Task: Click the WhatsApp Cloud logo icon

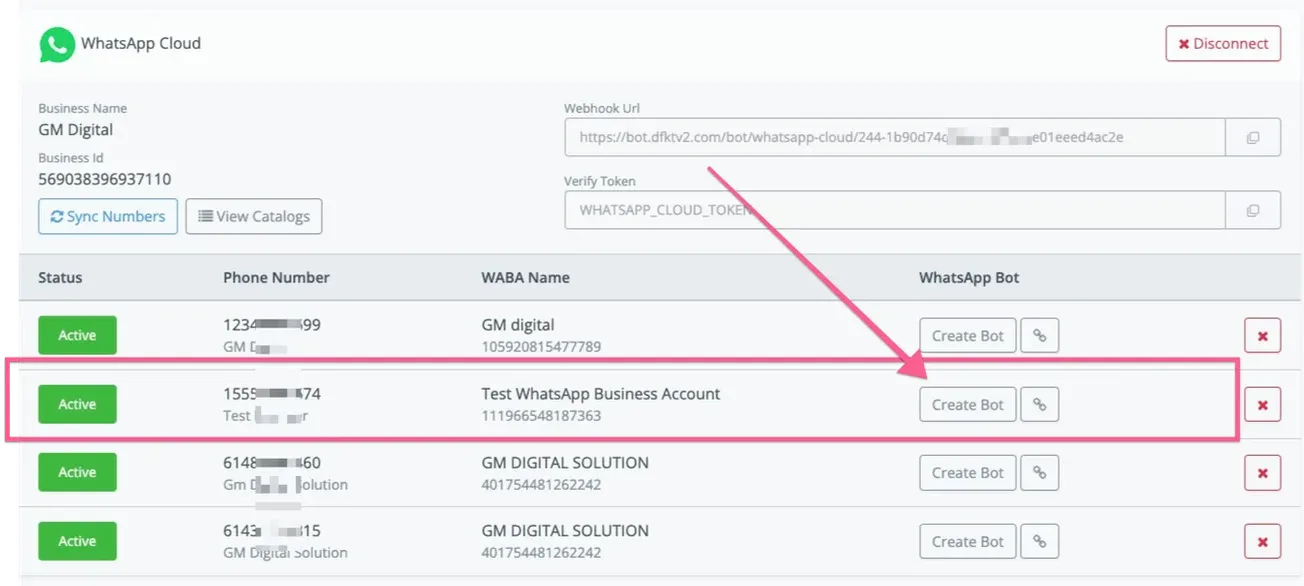Action: [x=57, y=44]
